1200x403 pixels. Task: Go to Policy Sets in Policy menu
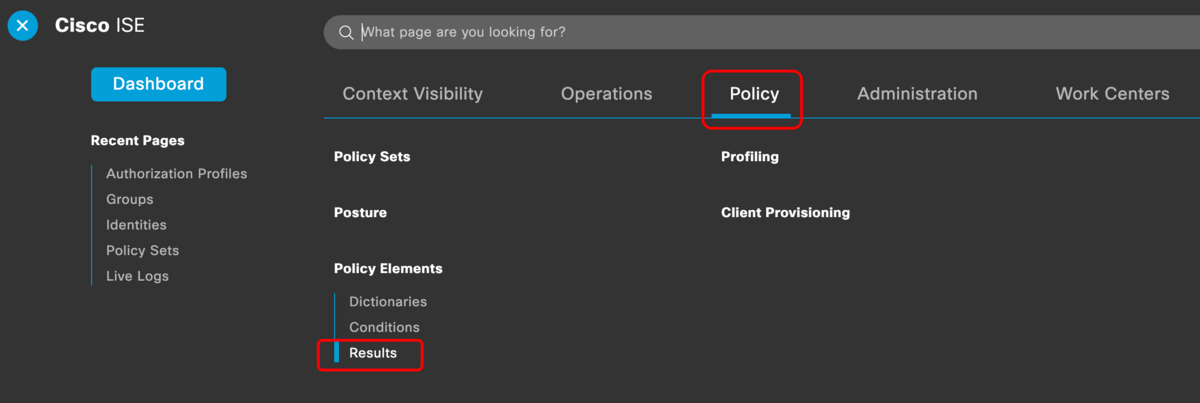pyautogui.click(x=372, y=157)
